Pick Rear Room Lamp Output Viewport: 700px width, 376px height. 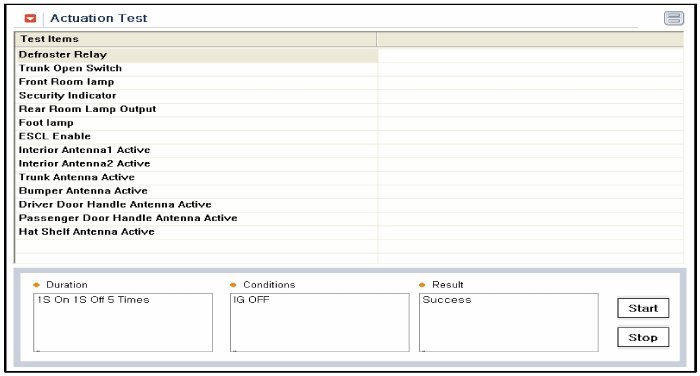(x=196, y=109)
